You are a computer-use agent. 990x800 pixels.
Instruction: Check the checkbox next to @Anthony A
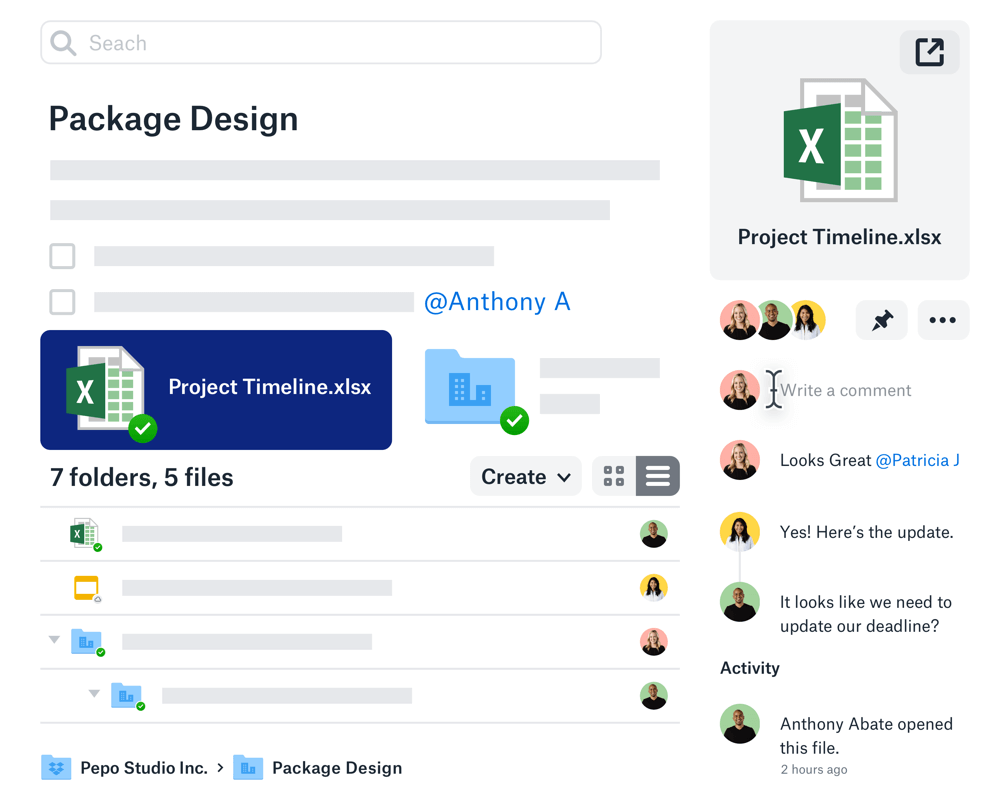62,302
